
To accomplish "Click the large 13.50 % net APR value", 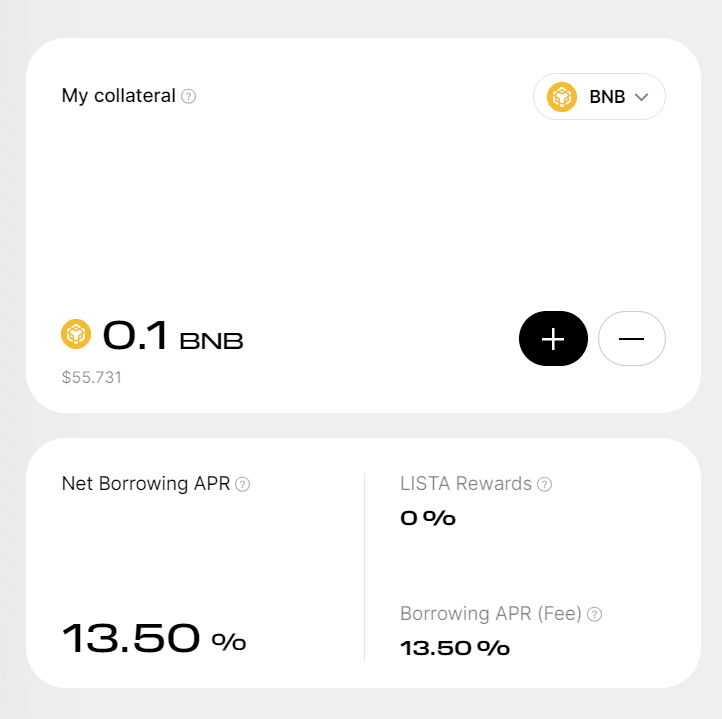I will (x=154, y=638).
